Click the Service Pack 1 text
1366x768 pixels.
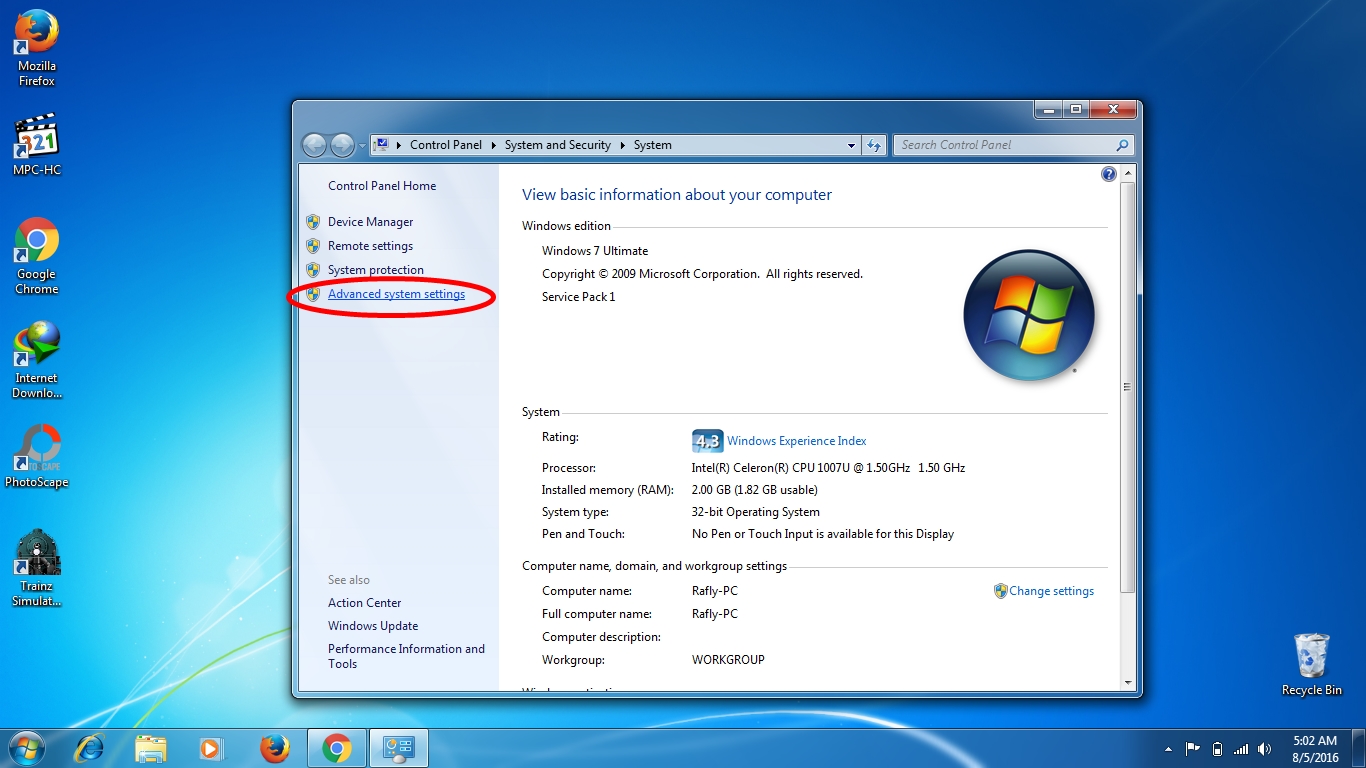pyautogui.click(x=579, y=297)
